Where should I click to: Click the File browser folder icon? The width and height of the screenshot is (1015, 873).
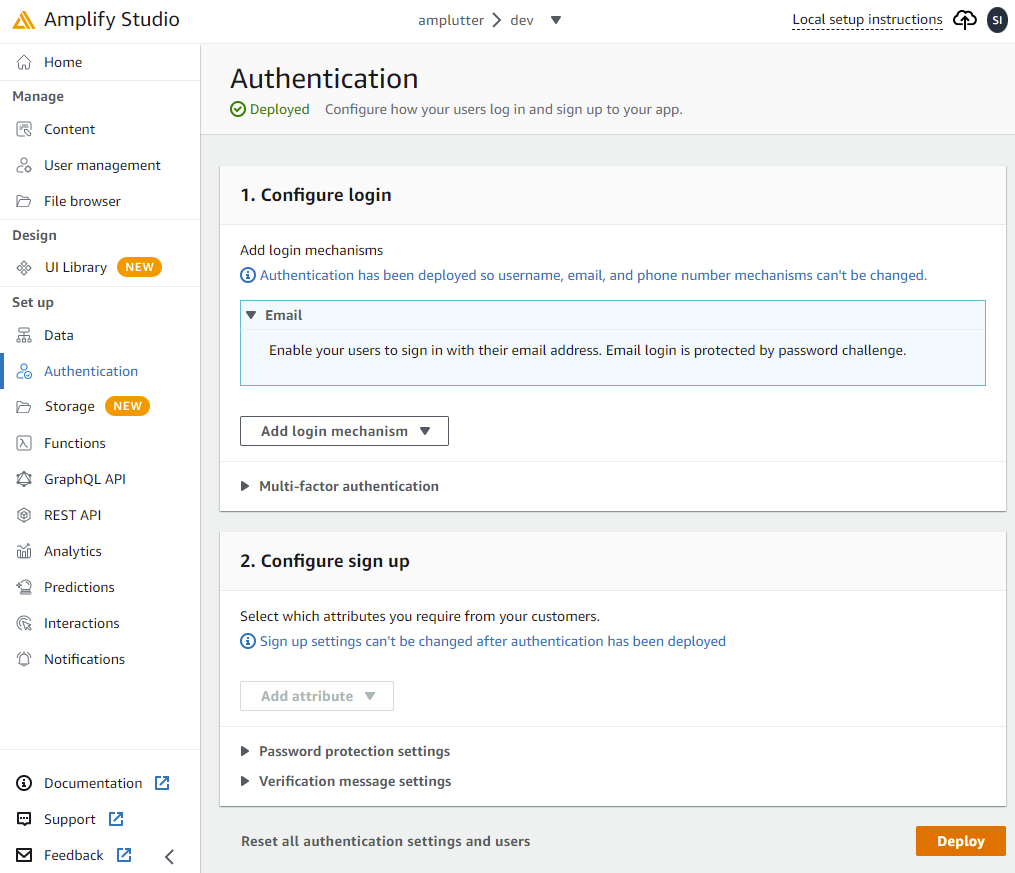tap(24, 201)
